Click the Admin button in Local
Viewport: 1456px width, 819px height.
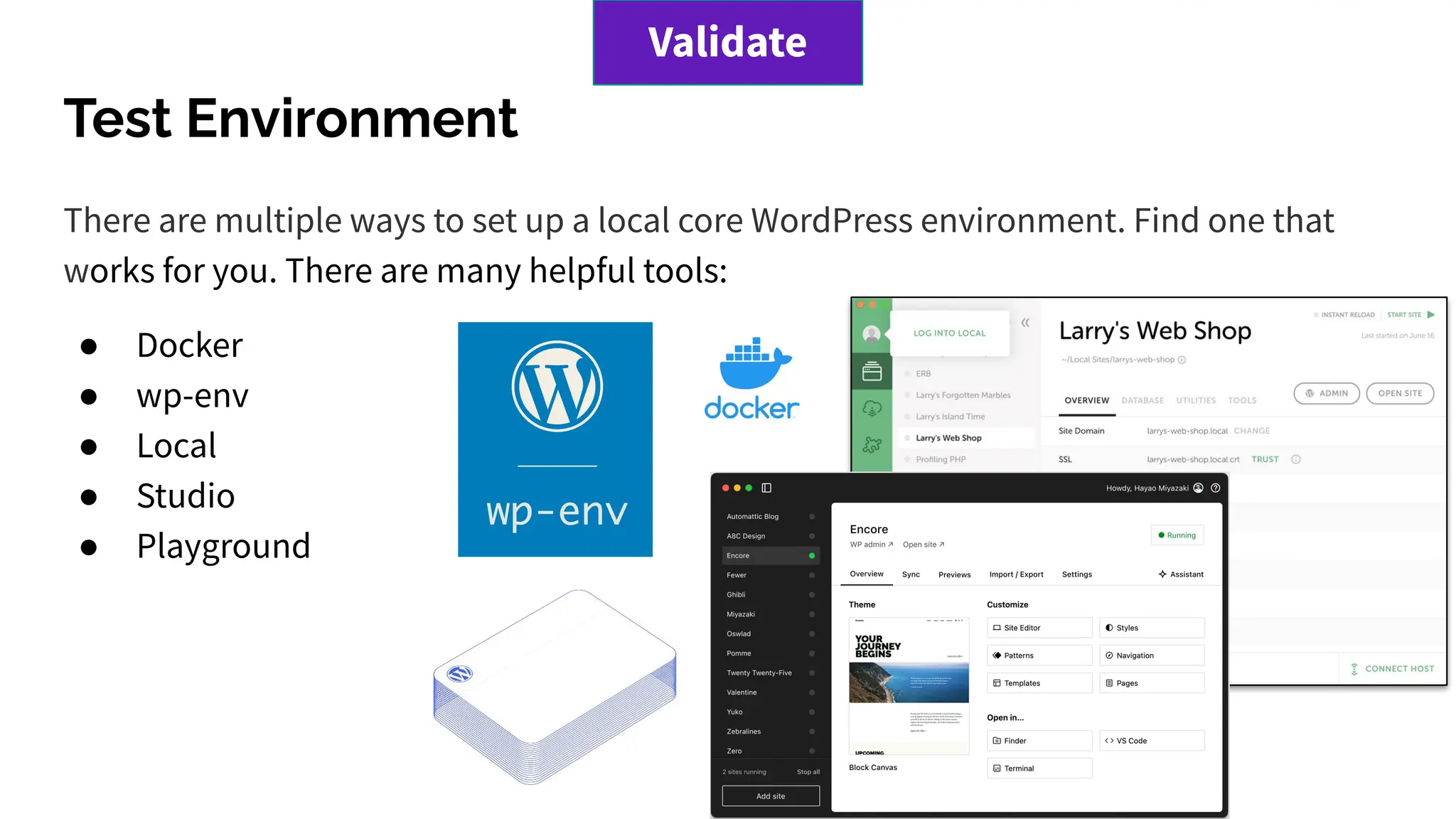point(1327,393)
